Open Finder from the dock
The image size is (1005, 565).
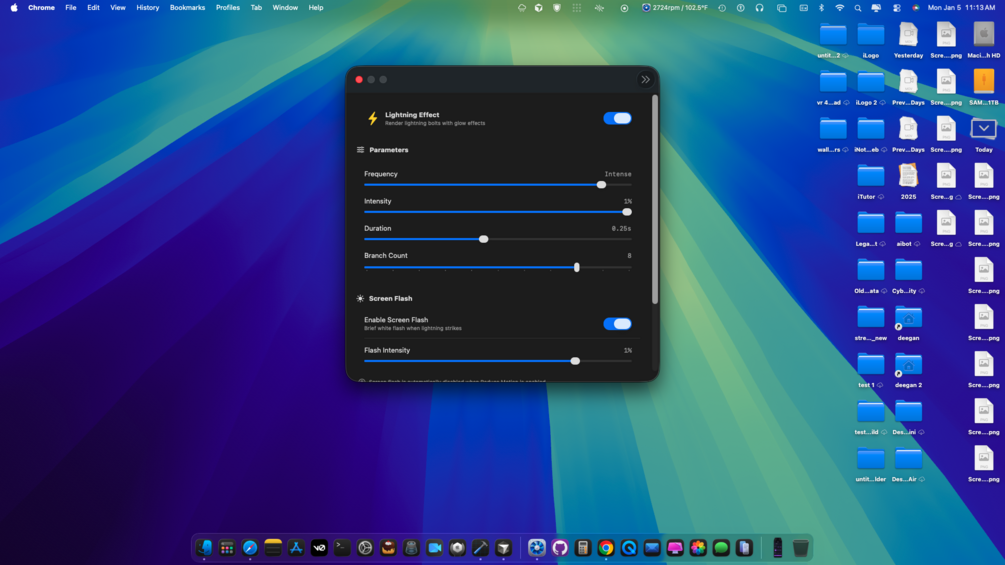coord(204,548)
